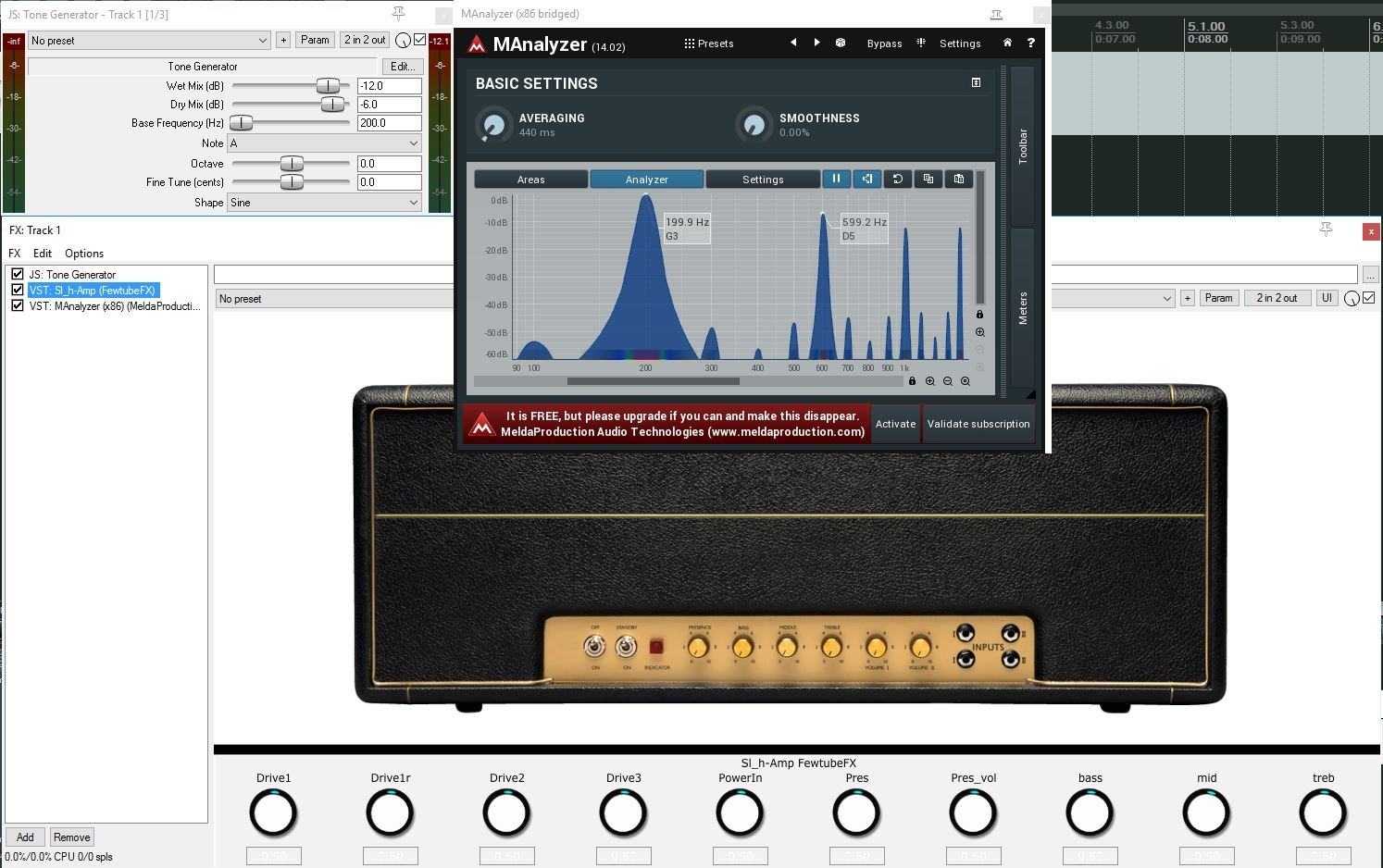Click the reset icon in analyzer toolbar
Image resolution: width=1383 pixels, height=868 pixels.
pyautogui.click(x=897, y=179)
